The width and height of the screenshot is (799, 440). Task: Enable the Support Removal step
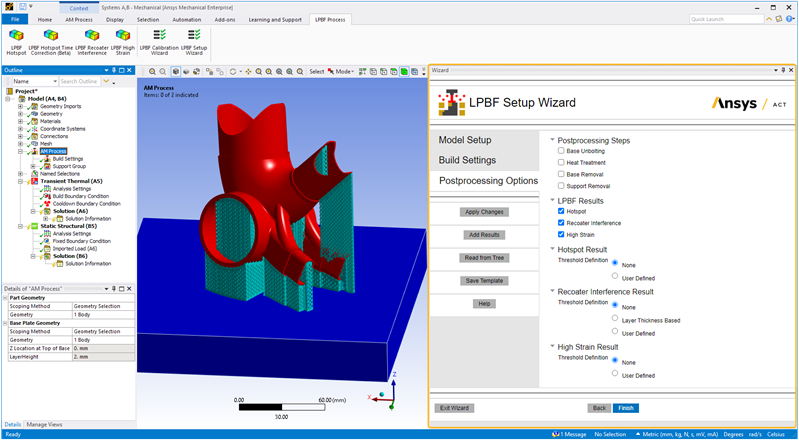[x=561, y=186]
